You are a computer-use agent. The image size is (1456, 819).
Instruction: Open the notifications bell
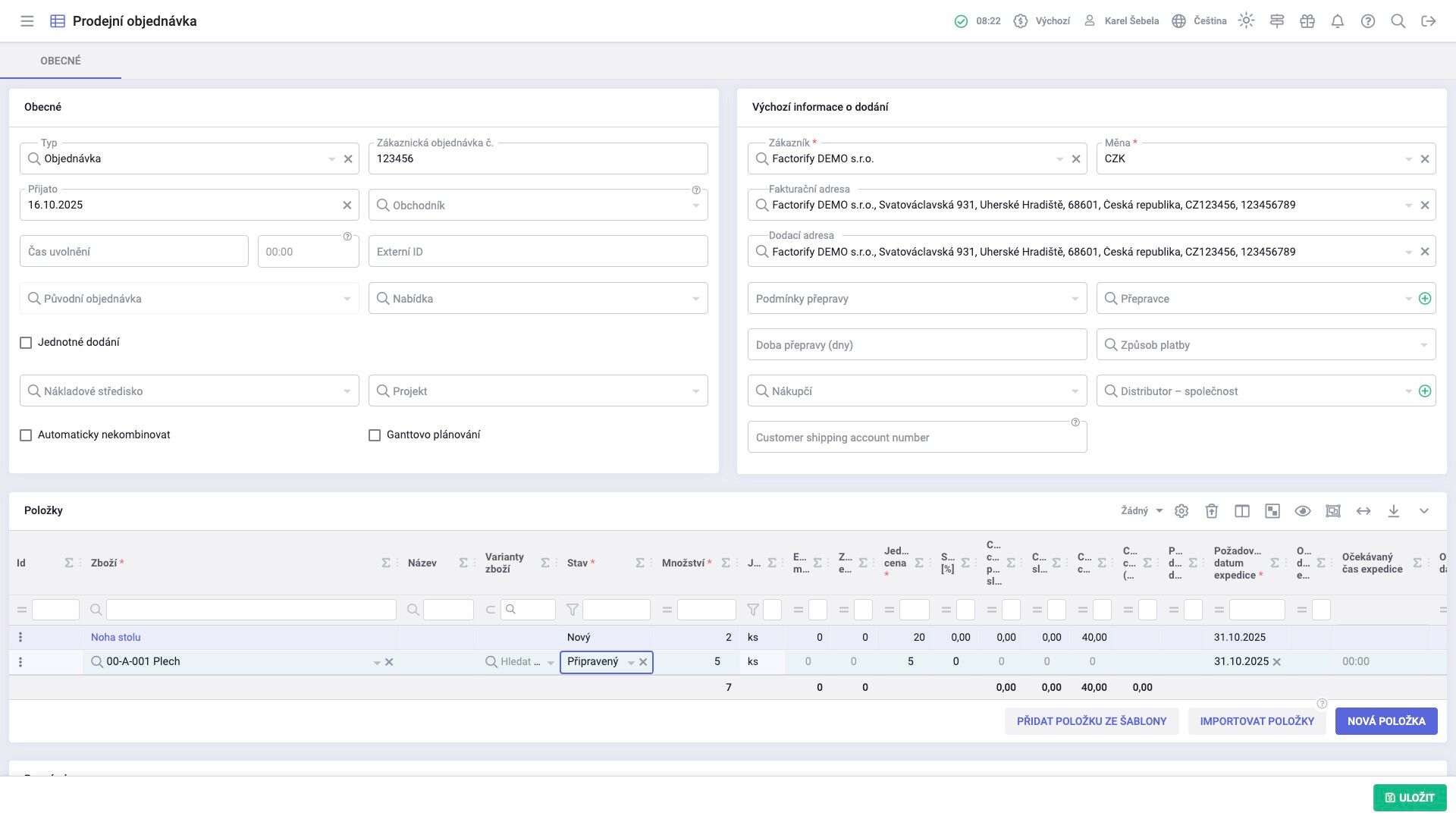pos(1338,21)
